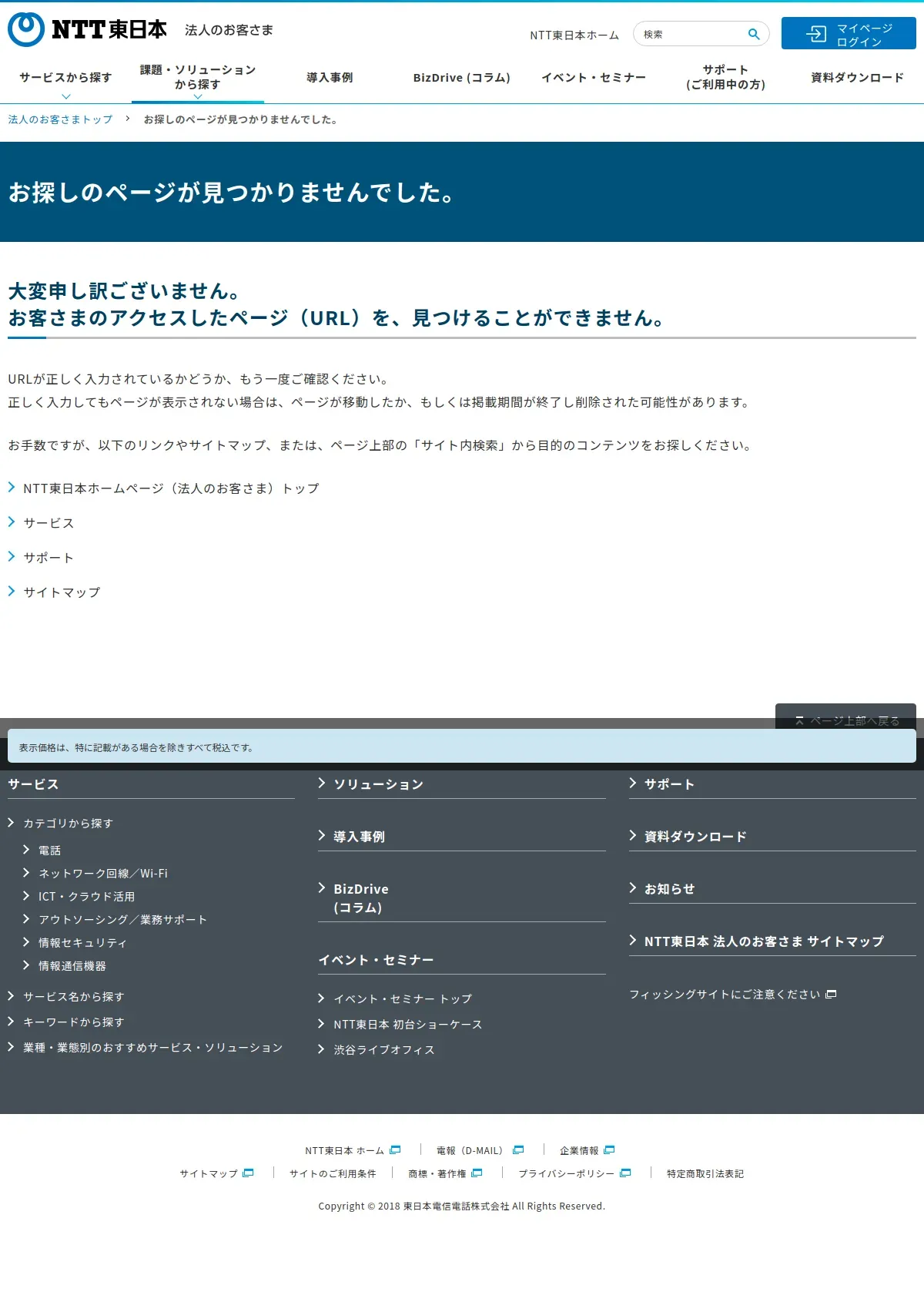
Task: Open カテゴリから探す in the footer
Action: [69, 824]
